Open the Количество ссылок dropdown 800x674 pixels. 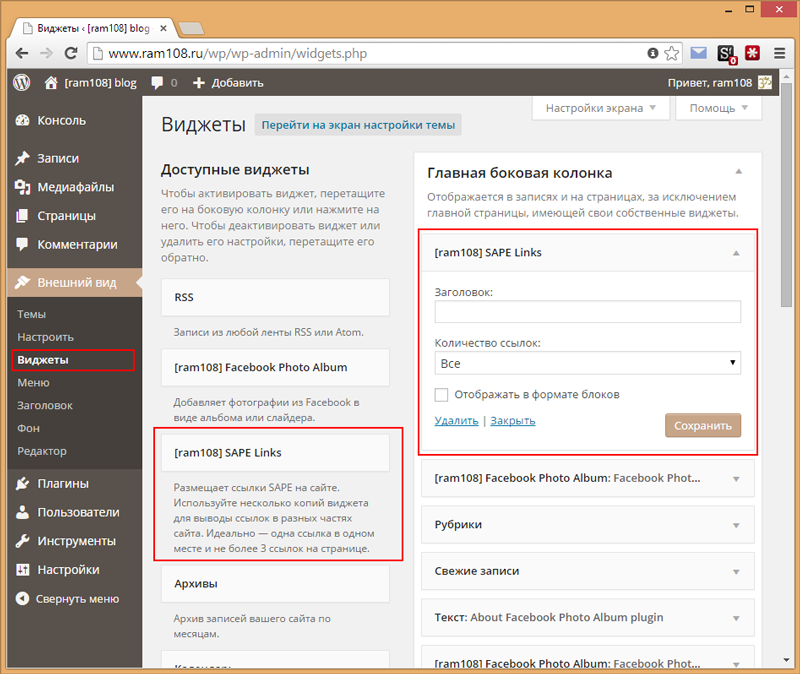(588, 363)
